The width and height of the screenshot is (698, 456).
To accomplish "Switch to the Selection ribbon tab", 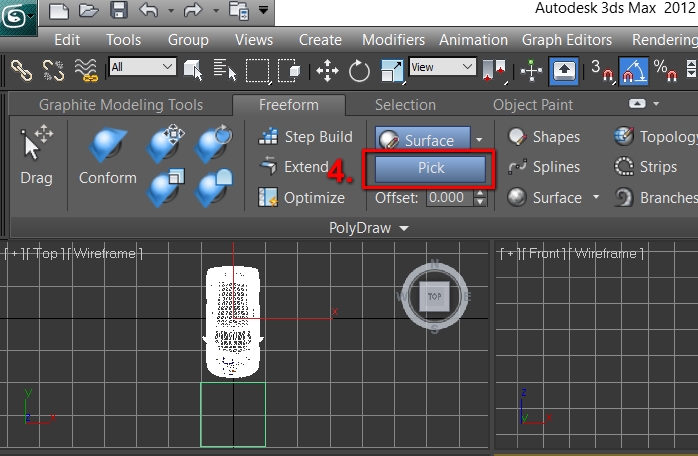I will [405, 105].
